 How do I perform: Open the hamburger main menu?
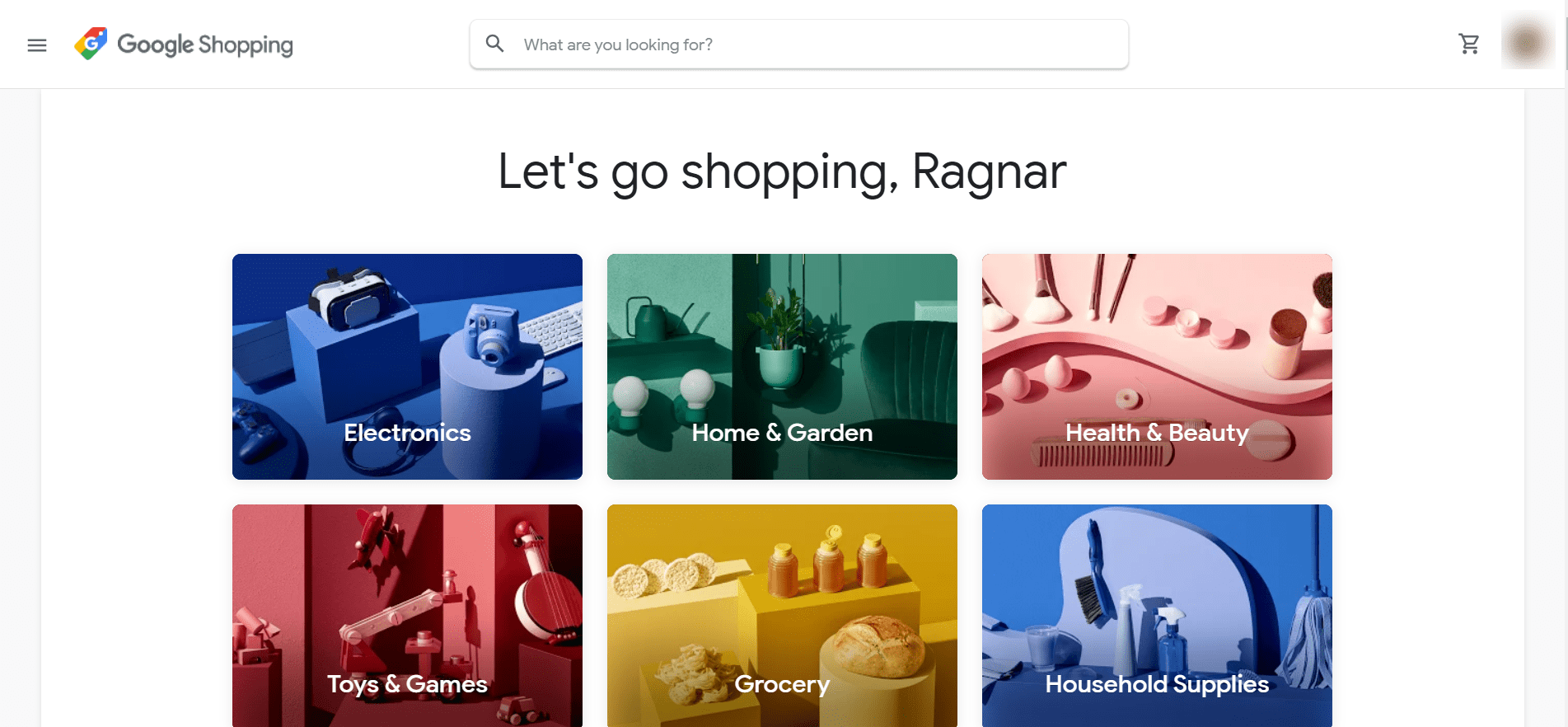[x=37, y=45]
